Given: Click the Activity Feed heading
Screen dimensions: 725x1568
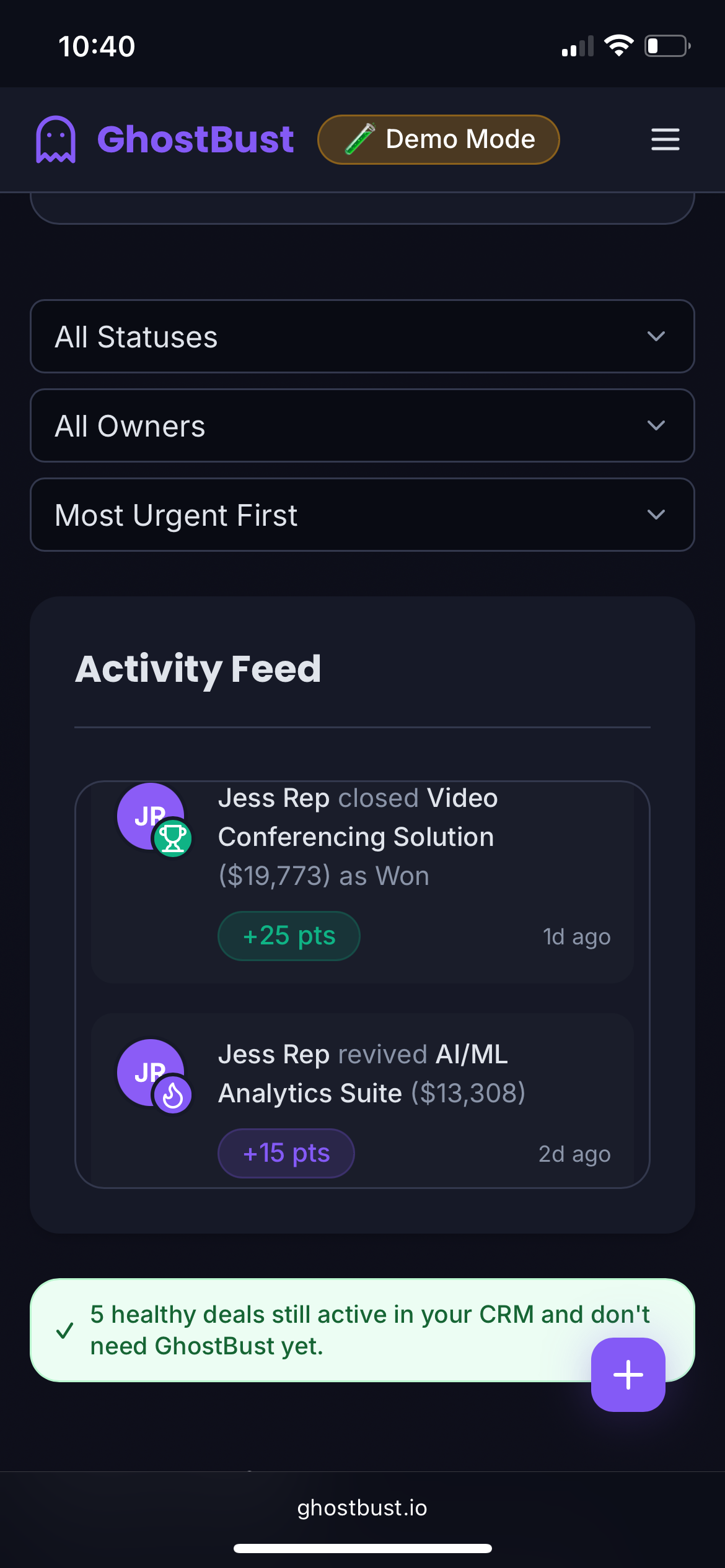Looking at the screenshot, I should point(198,669).
